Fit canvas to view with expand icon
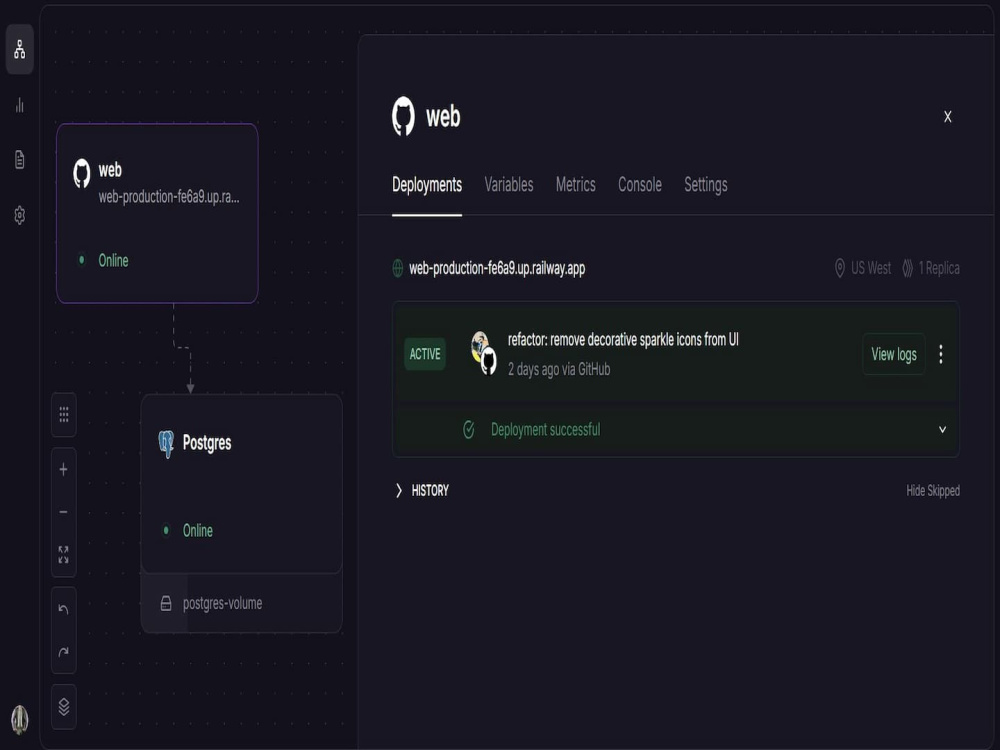This screenshot has height=750, width=1000. pyautogui.click(x=64, y=554)
